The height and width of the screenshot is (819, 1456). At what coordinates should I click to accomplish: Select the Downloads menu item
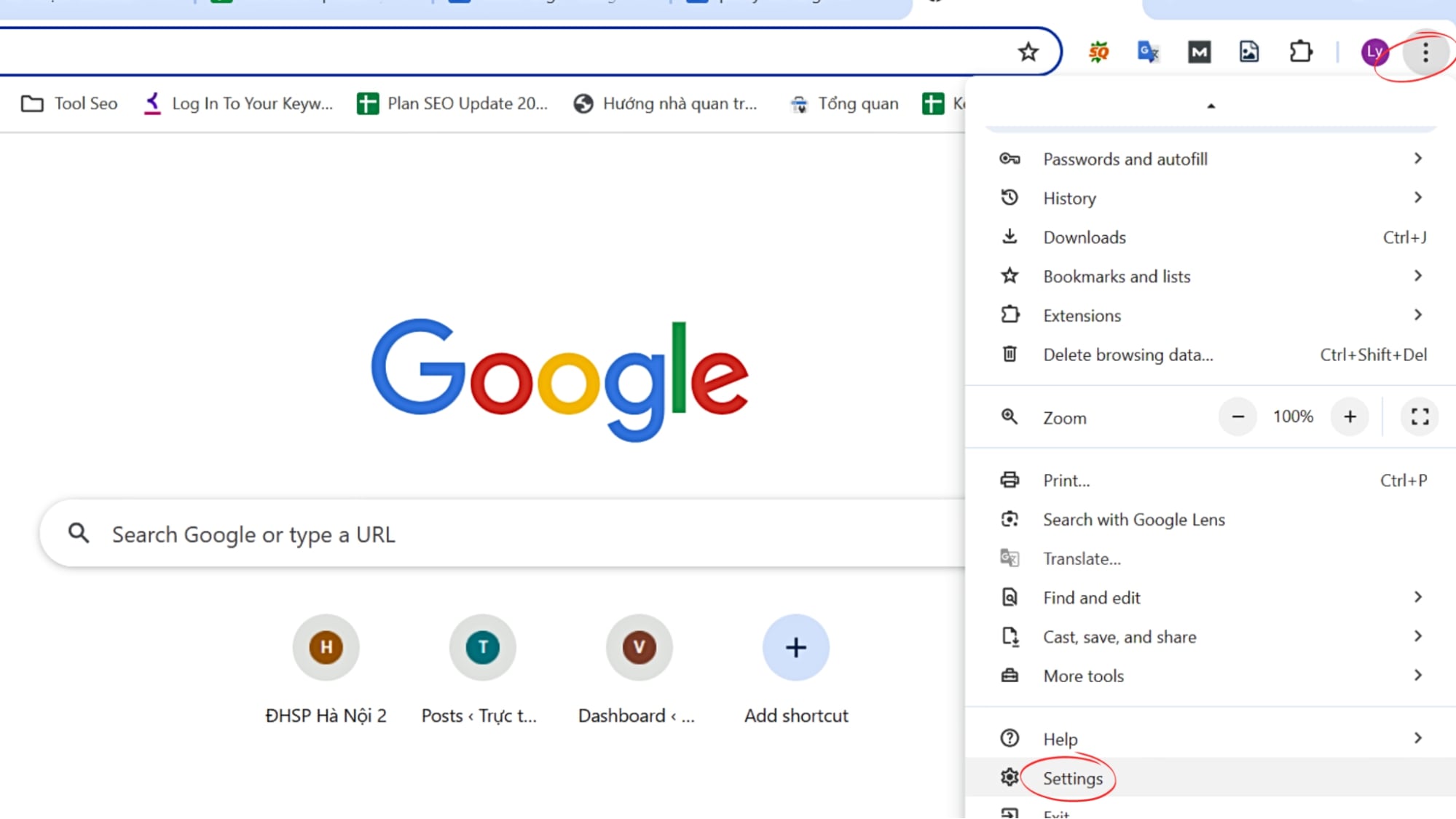(1084, 237)
